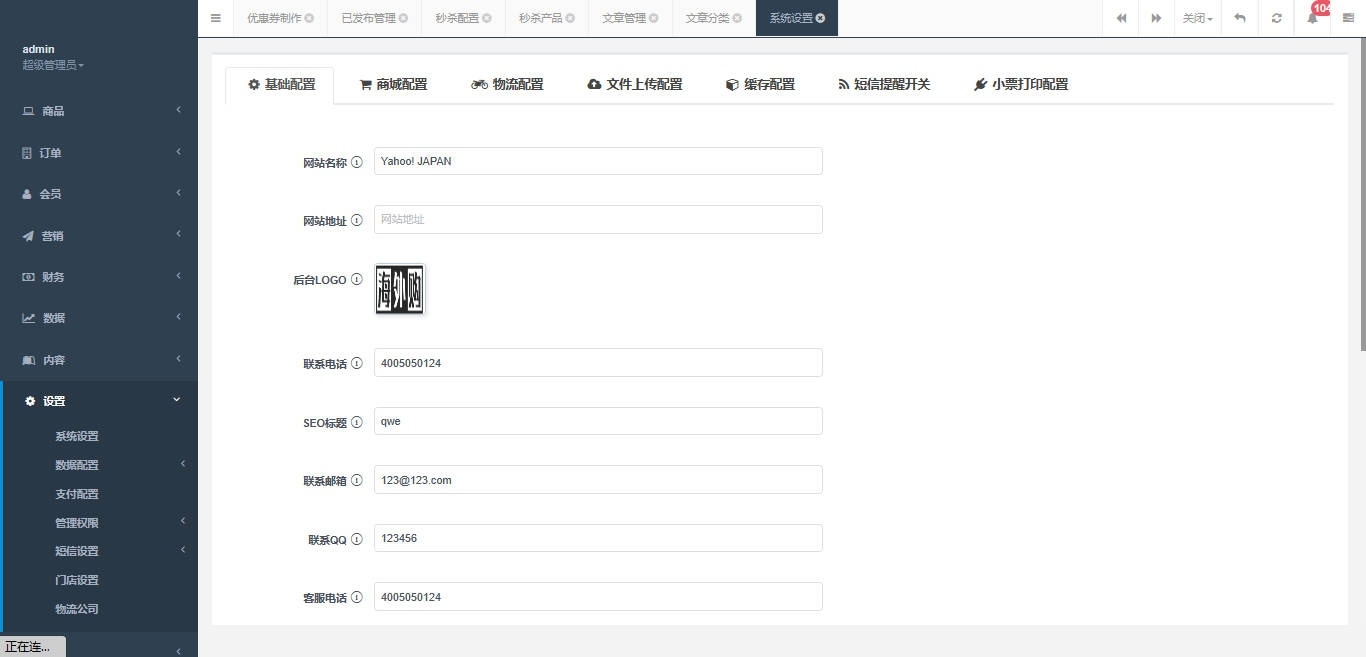Screen dimensions: 1366x657
Task: Close the 系统设置 tab with its x icon
Action: pyautogui.click(x=821, y=18)
